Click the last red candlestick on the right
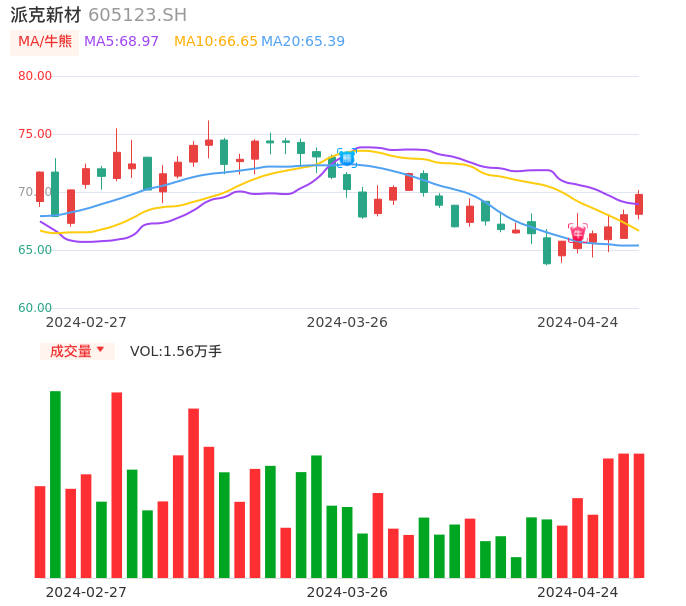Screen dimensions: 686x606 click(x=639, y=204)
